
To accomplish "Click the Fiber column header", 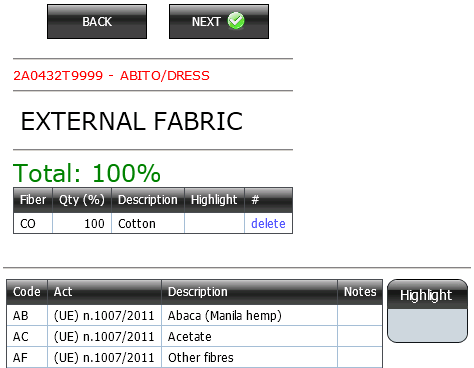I will [x=33, y=200].
